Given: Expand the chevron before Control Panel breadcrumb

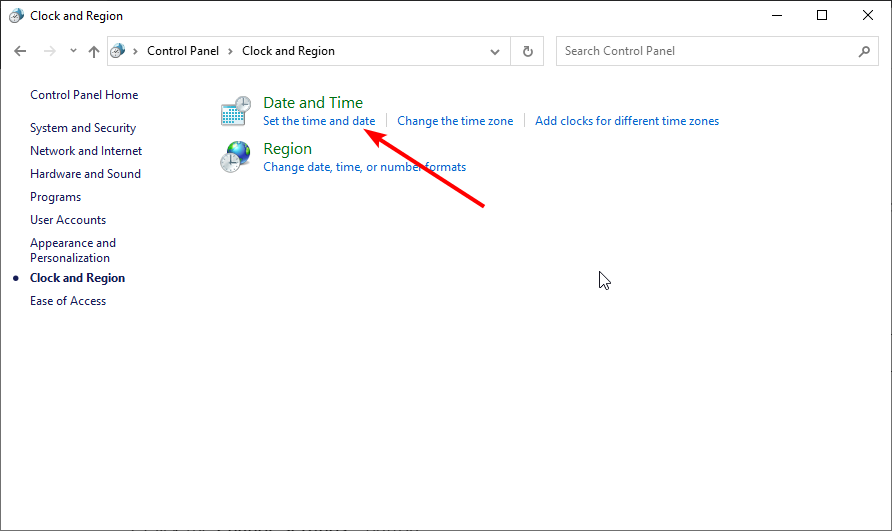Looking at the screenshot, I should coord(135,51).
